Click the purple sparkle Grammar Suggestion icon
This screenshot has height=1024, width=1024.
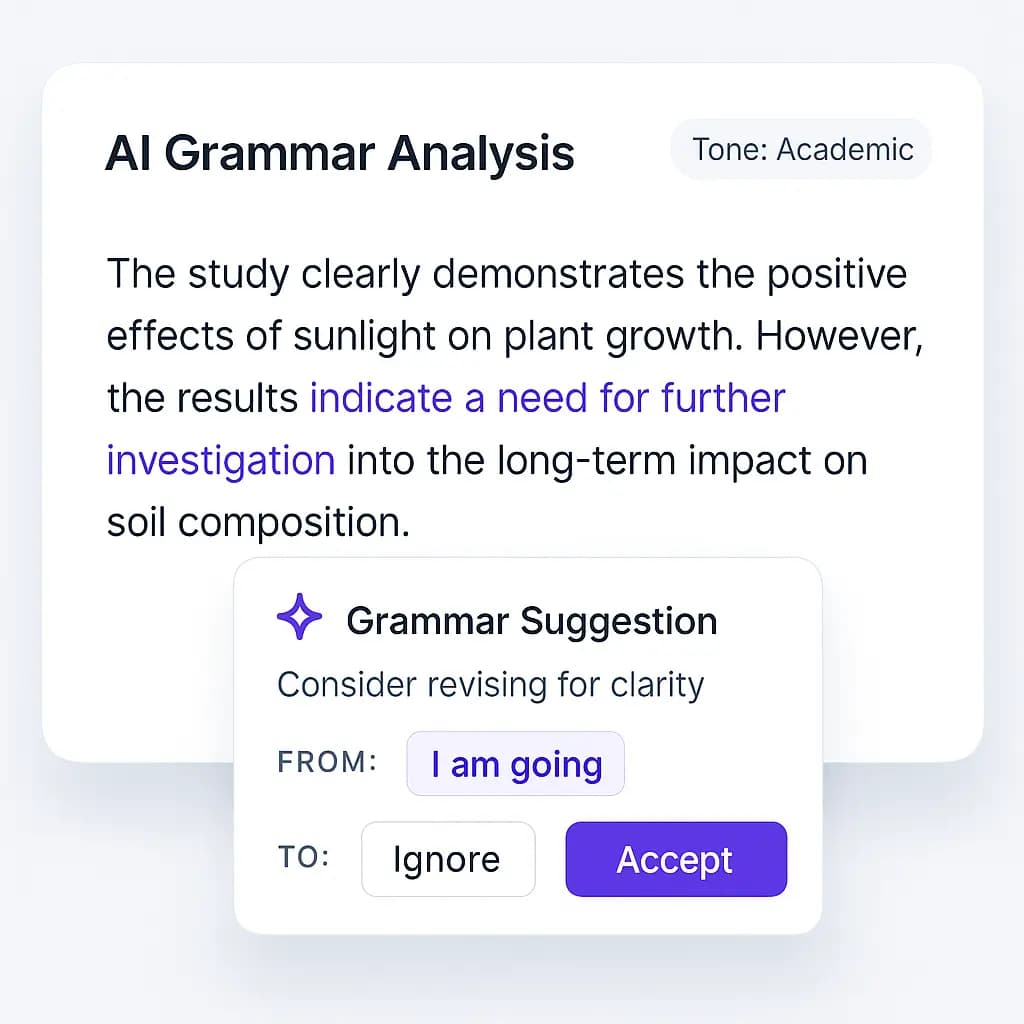click(298, 617)
